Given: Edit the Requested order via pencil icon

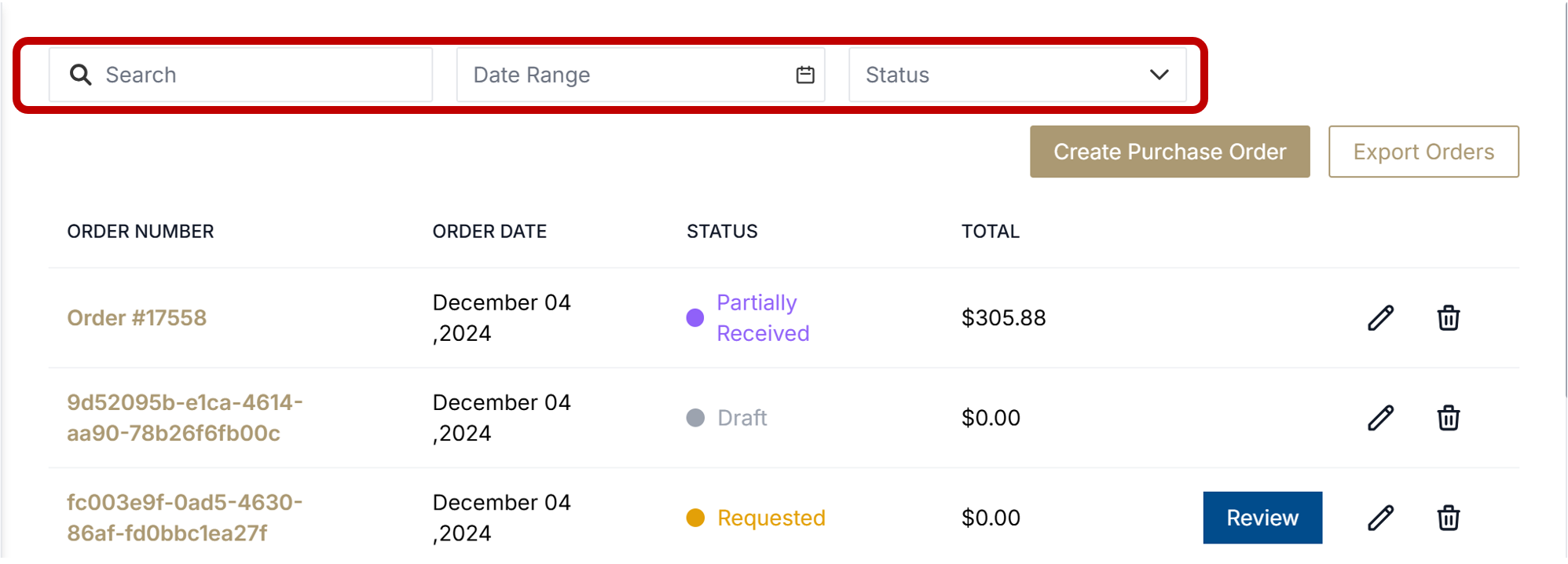Looking at the screenshot, I should pos(1380,518).
